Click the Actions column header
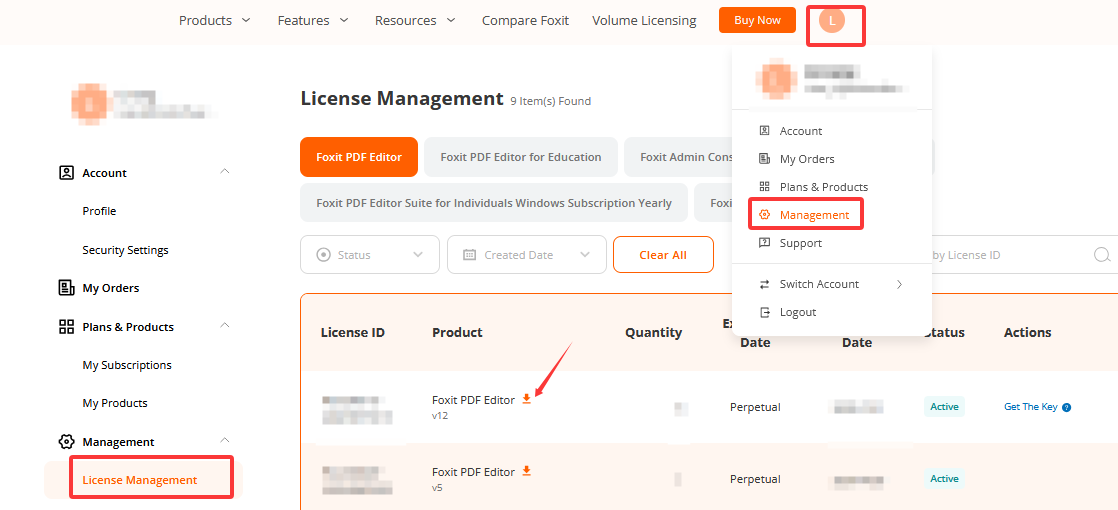The image size is (1118, 510). (x=1027, y=332)
